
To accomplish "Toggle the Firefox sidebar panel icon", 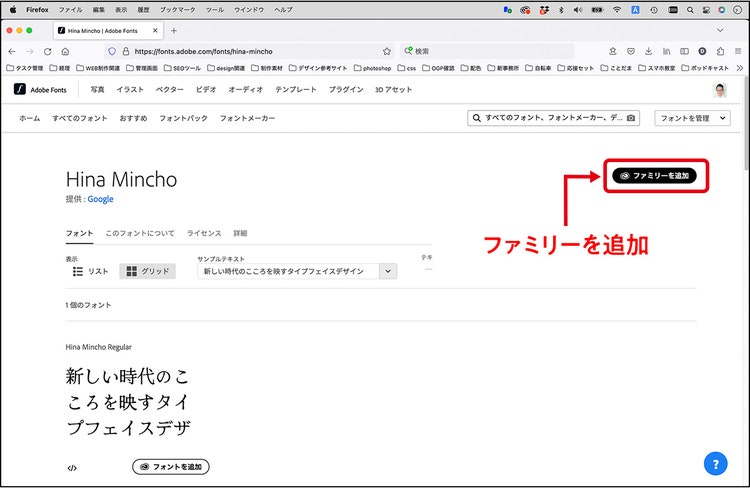I will point(684,51).
